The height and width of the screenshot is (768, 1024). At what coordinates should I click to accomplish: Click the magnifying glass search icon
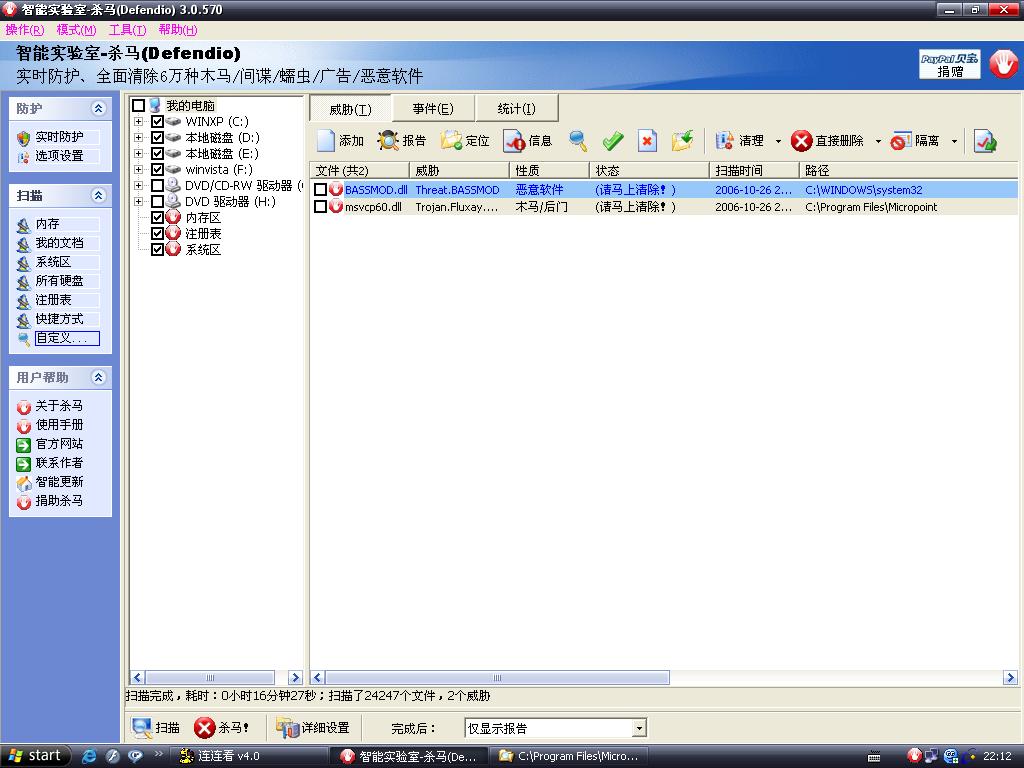tap(578, 140)
